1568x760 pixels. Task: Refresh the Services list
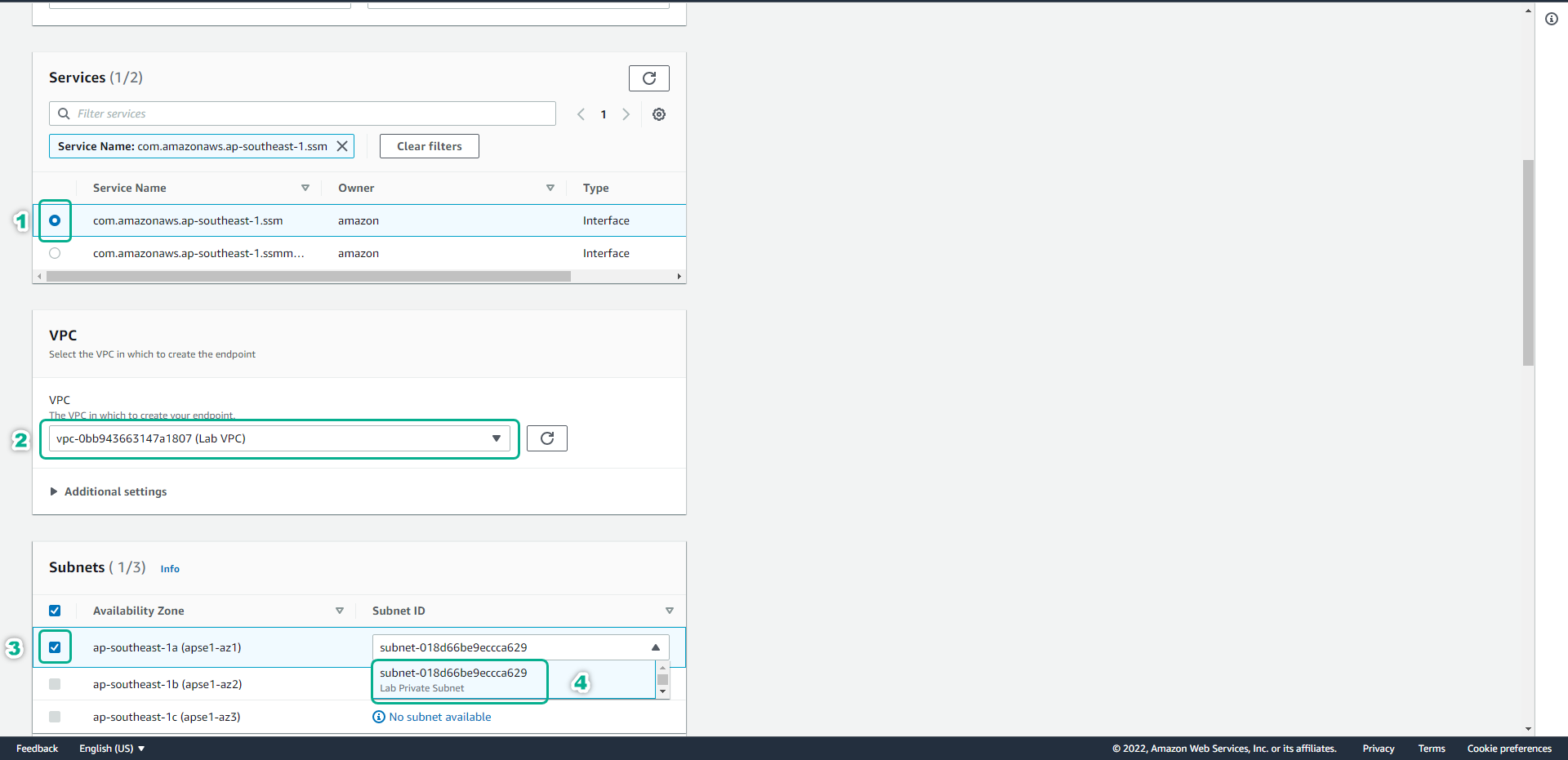648,78
